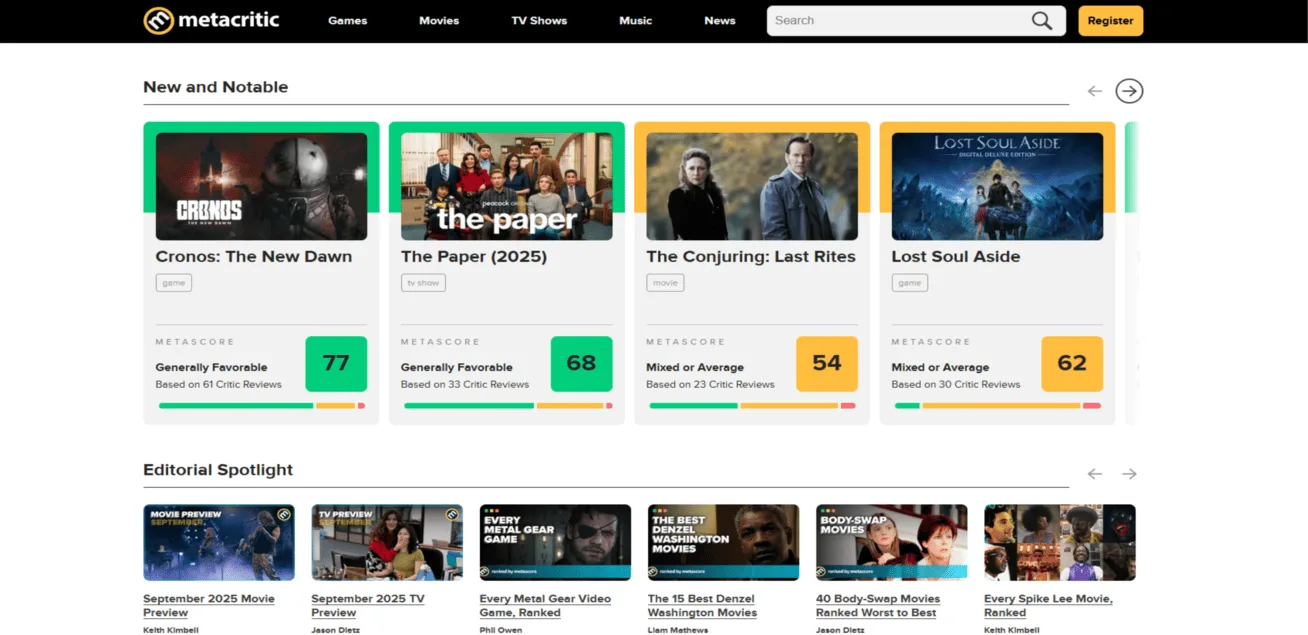The height and width of the screenshot is (635, 1308).
Task: Open The Paper (2025) title link
Action: pyautogui.click(x=474, y=257)
